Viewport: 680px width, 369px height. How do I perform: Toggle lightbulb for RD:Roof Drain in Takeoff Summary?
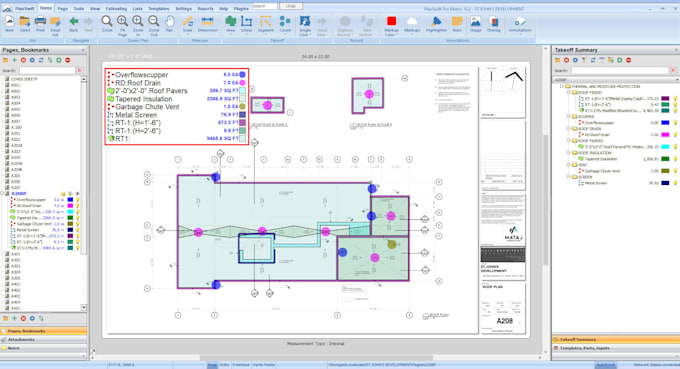pos(675,135)
